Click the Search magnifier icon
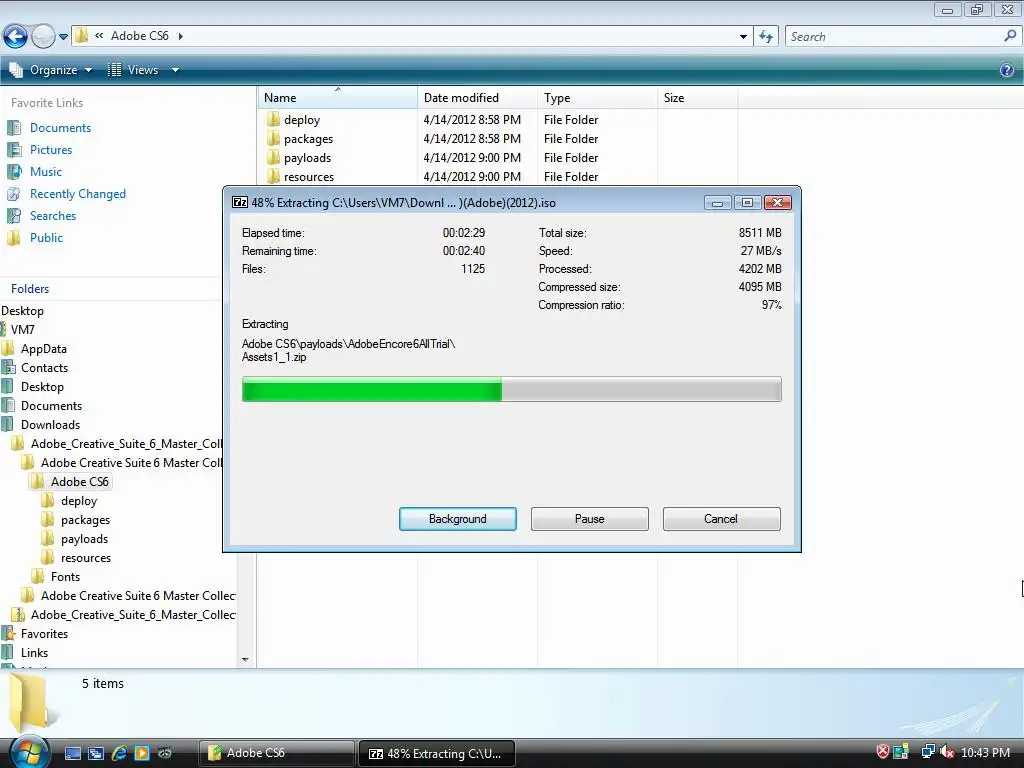Screen dimensions: 1024x768 pos(1010,37)
